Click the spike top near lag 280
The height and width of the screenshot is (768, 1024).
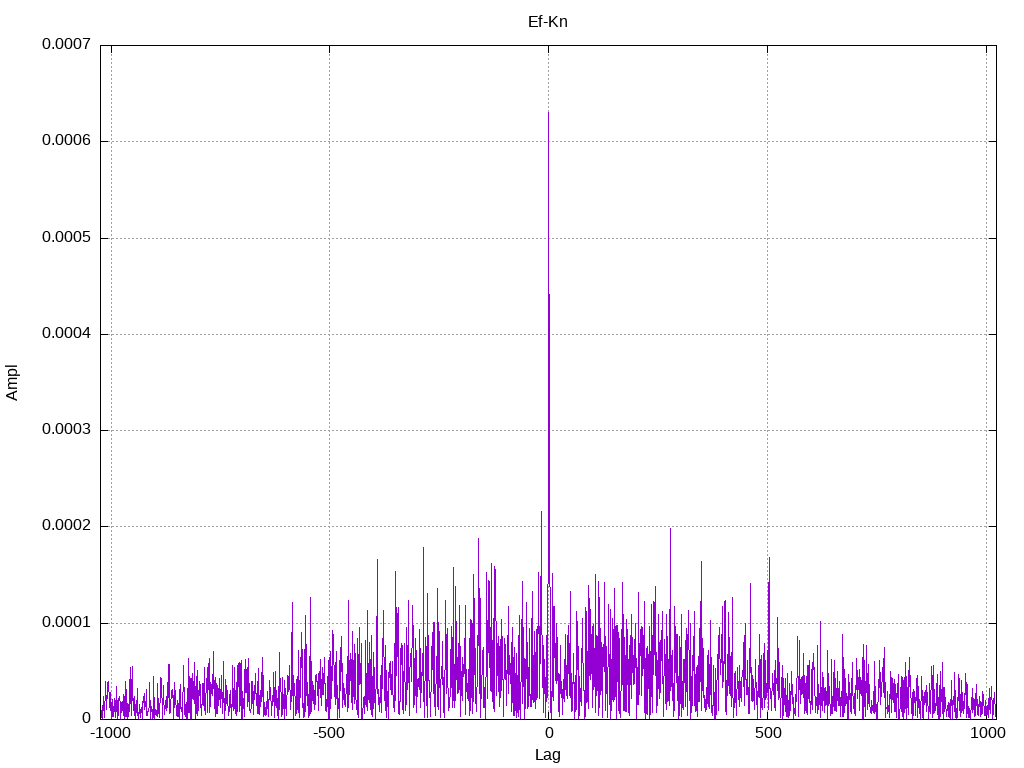(x=670, y=530)
